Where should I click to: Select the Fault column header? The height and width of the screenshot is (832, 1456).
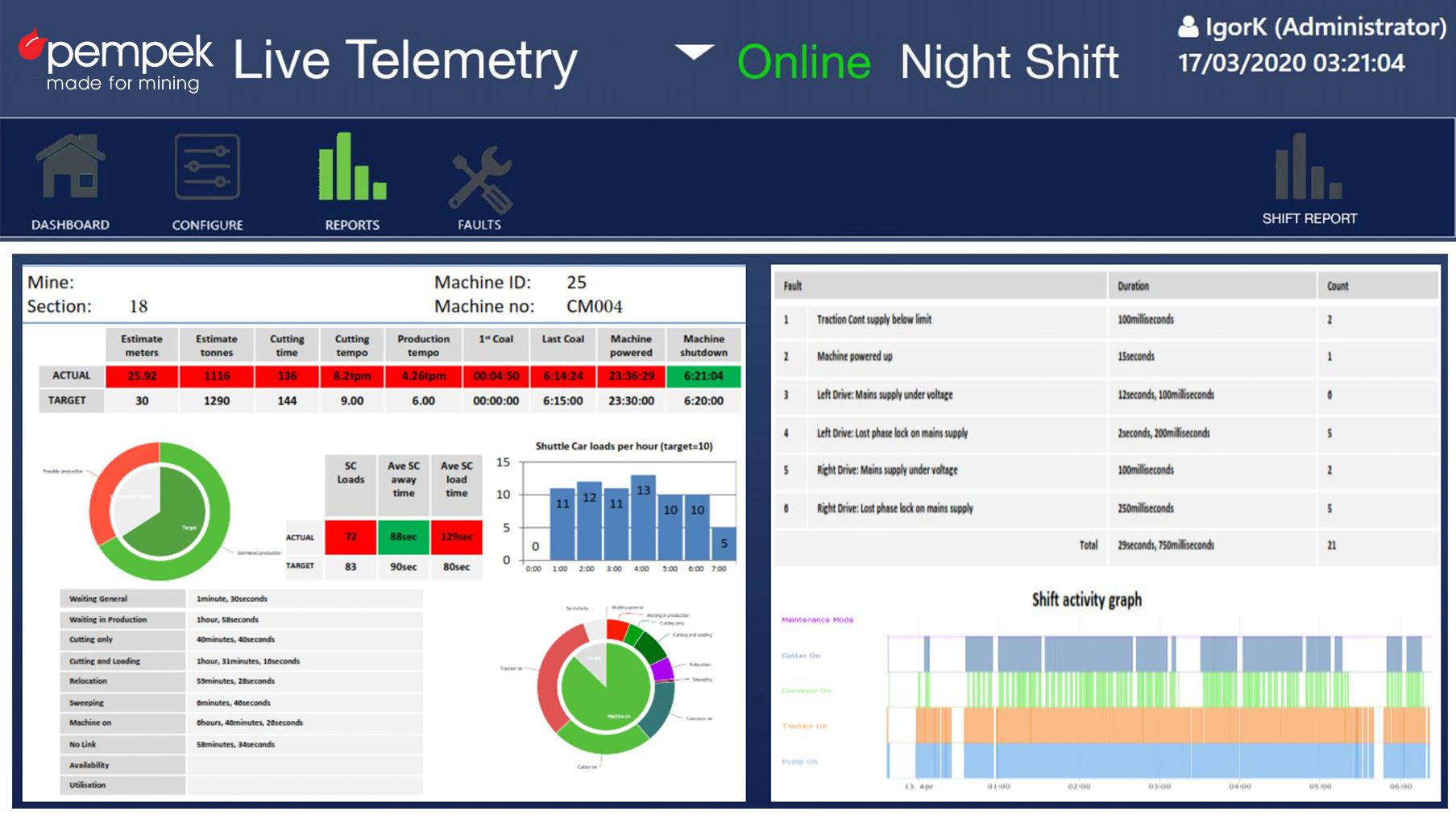point(793,286)
